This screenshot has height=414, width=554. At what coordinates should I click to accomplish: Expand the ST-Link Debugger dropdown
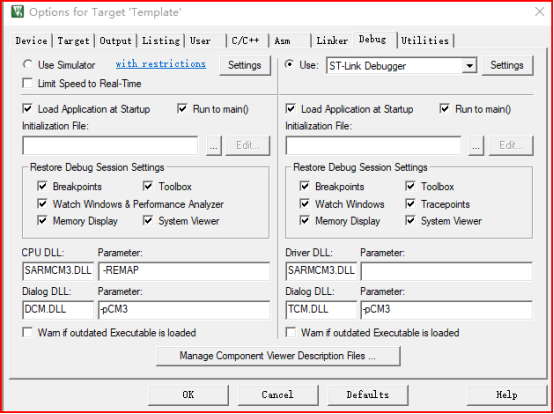click(x=469, y=66)
